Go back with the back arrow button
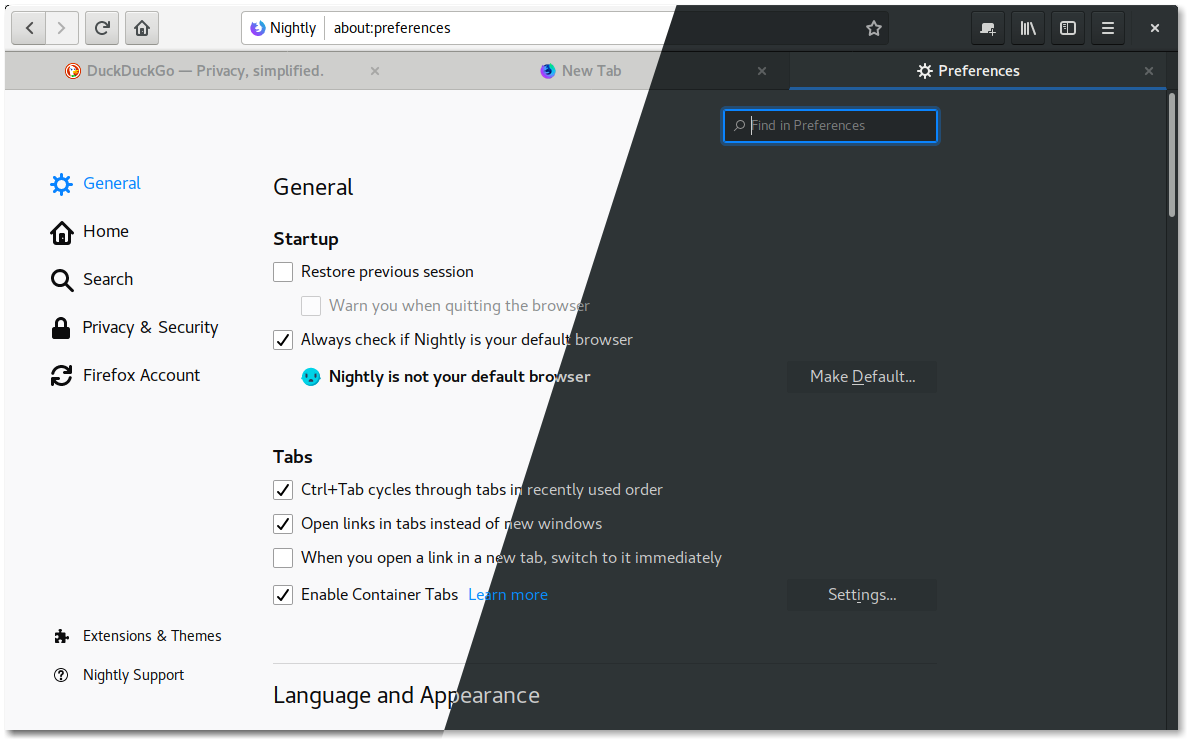1187x739 pixels. click(x=30, y=28)
